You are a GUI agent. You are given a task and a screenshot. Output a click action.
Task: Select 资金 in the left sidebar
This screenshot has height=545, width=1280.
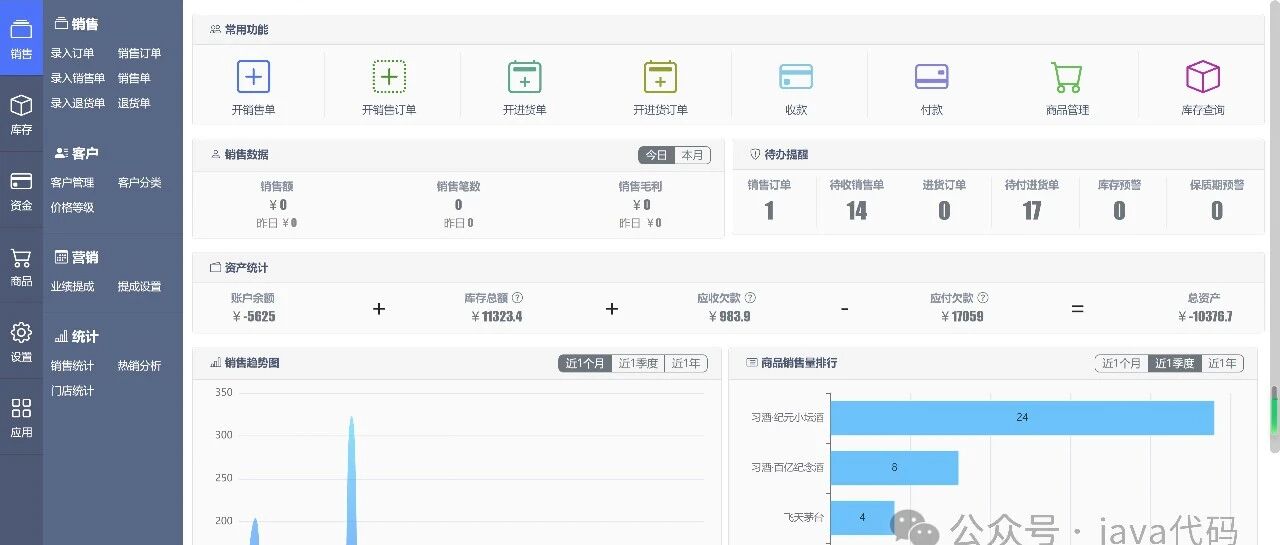(x=21, y=190)
